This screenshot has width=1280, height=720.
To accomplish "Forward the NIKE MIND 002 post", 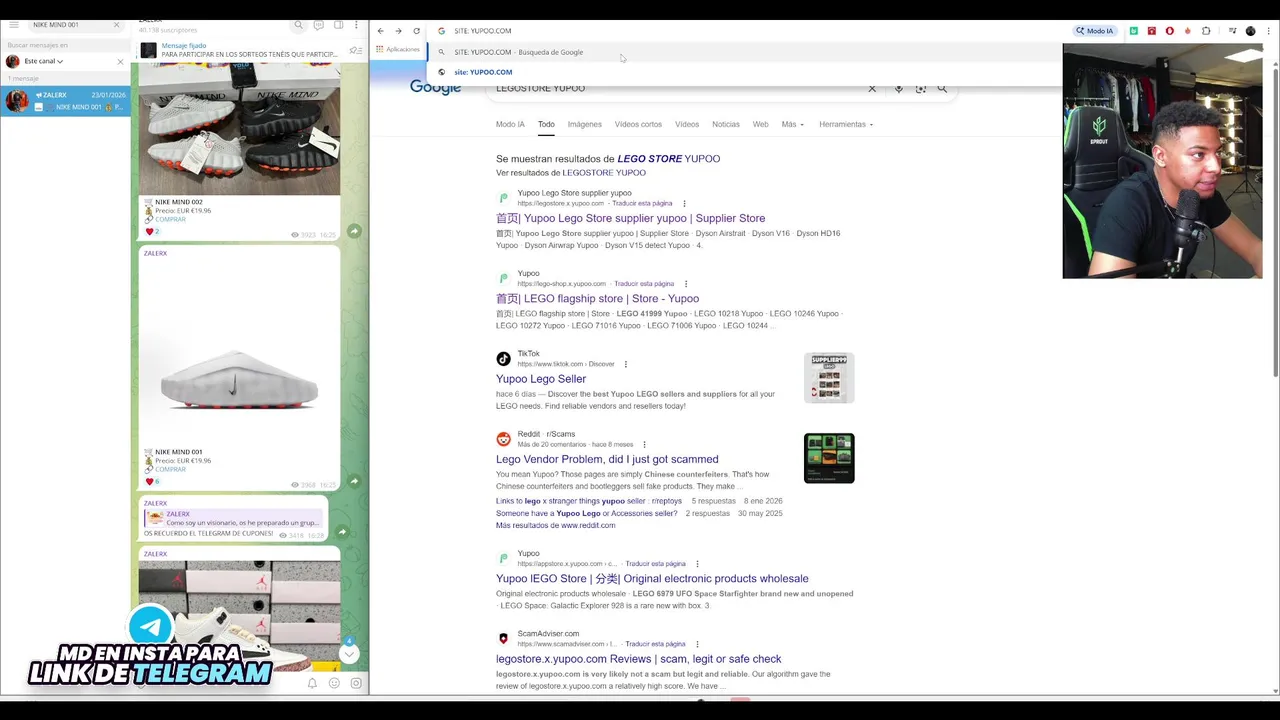I will (354, 231).
